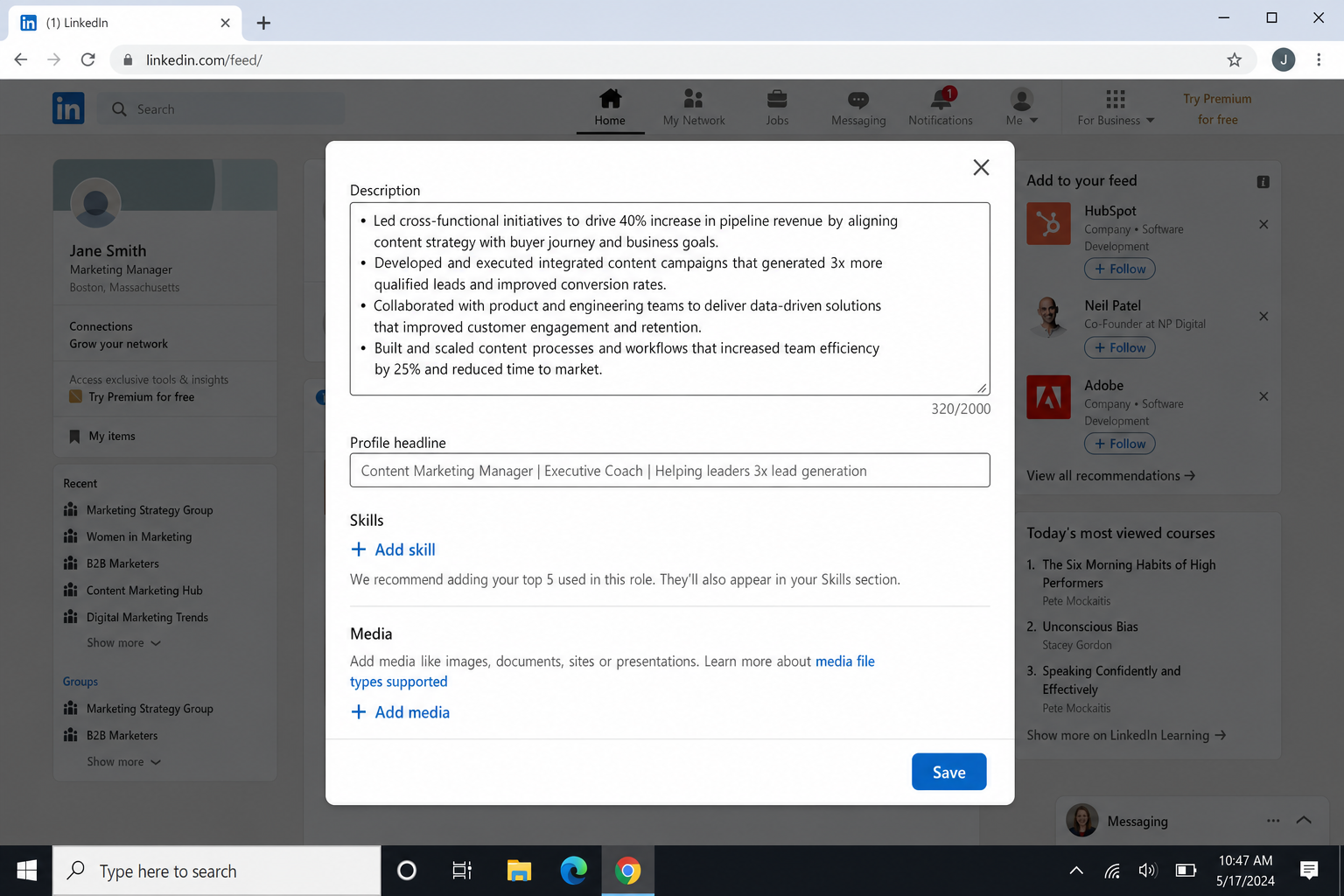Screen dimensions: 1344x896
Task: Dismiss the Neil Patel recommendation
Action: pos(1263,317)
